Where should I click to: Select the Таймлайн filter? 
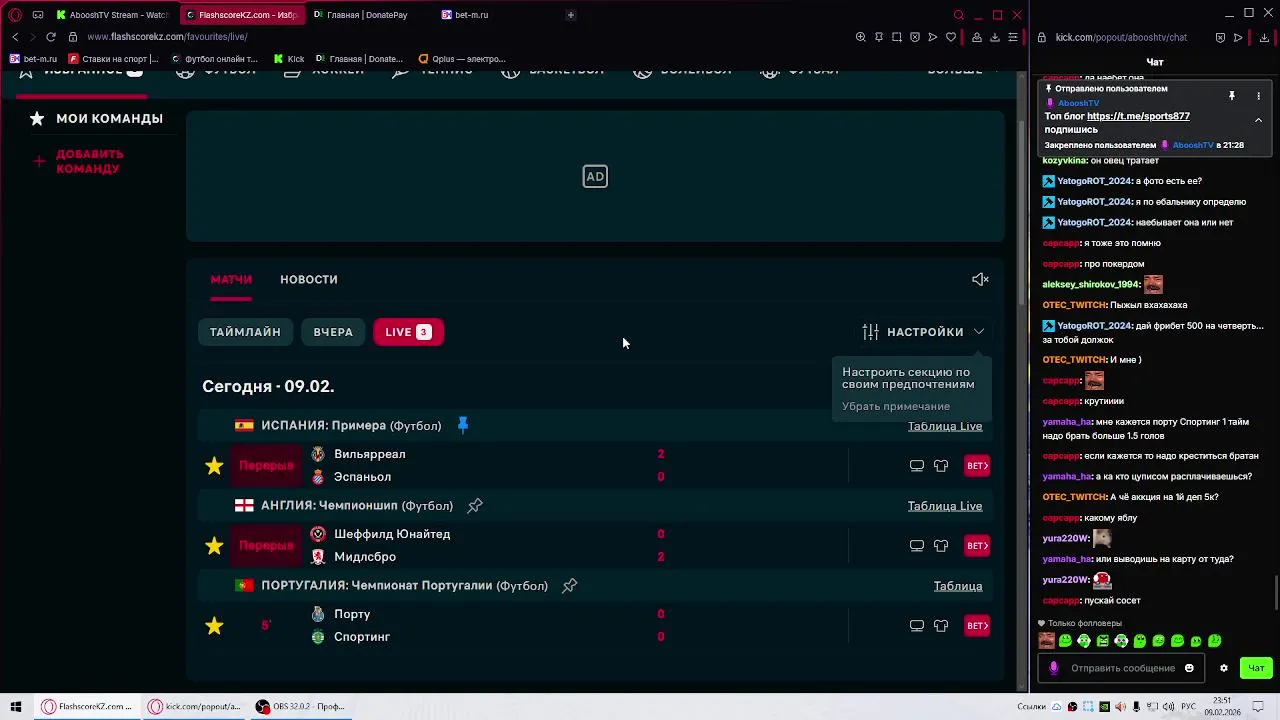(x=245, y=332)
